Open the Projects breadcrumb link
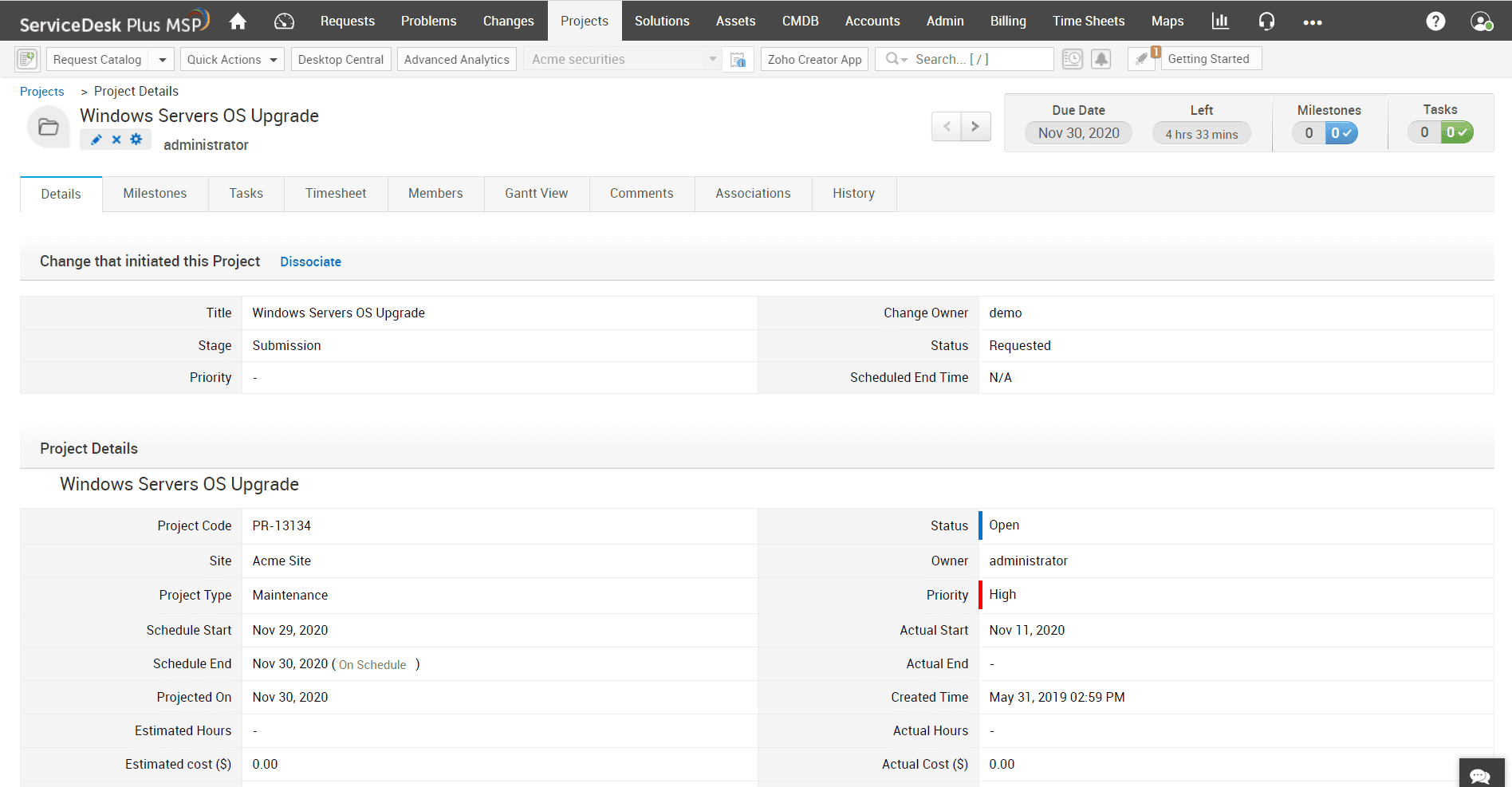Image resolution: width=1512 pixels, height=787 pixels. pyautogui.click(x=41, y=91)
